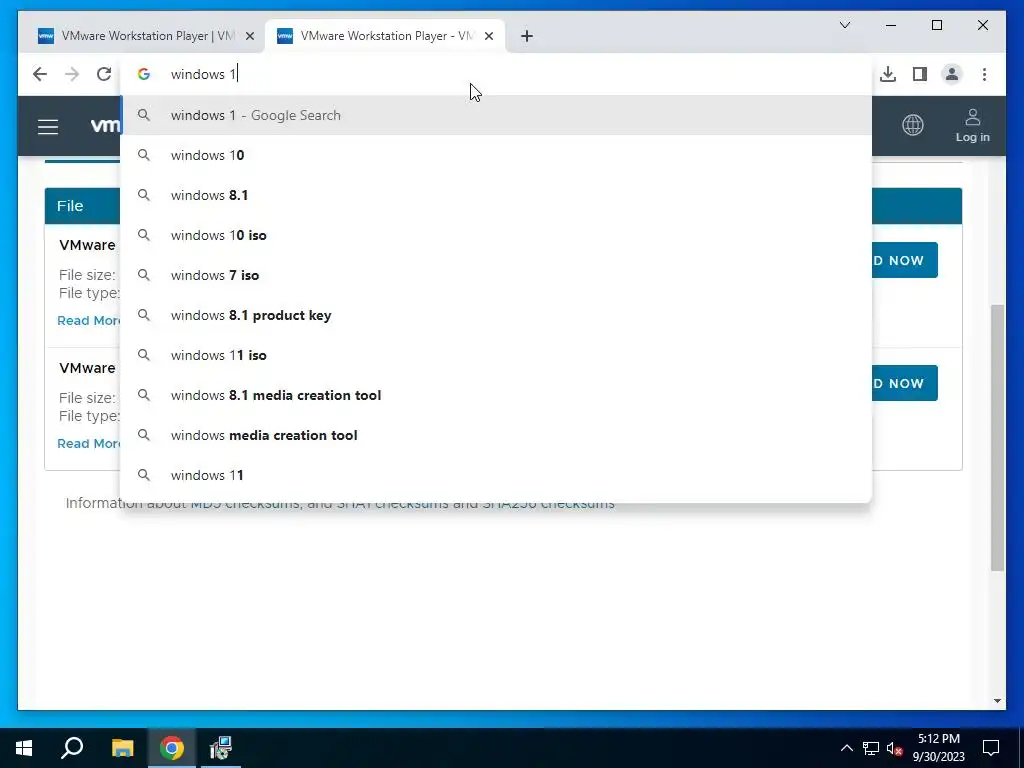
Task: Open the Chrome profile avatar
Action: [952, 74]
